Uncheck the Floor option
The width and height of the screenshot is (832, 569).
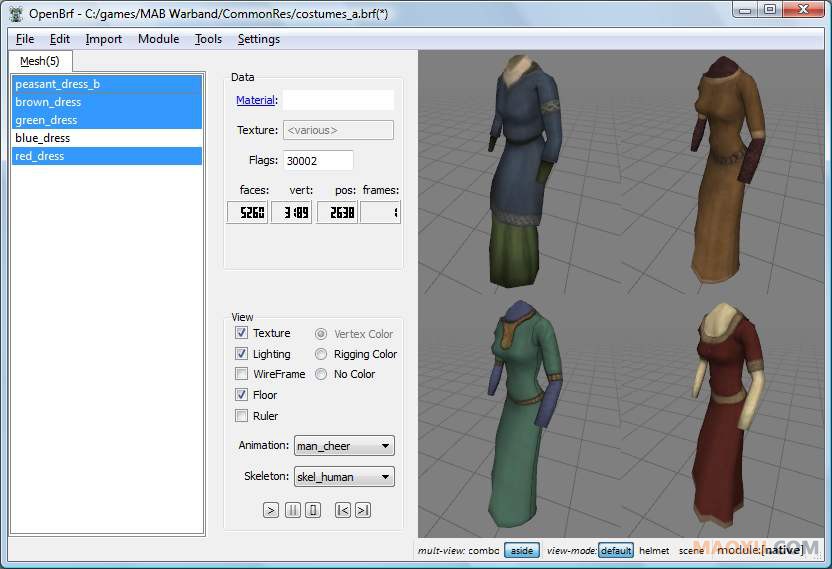tap(241, 394)
